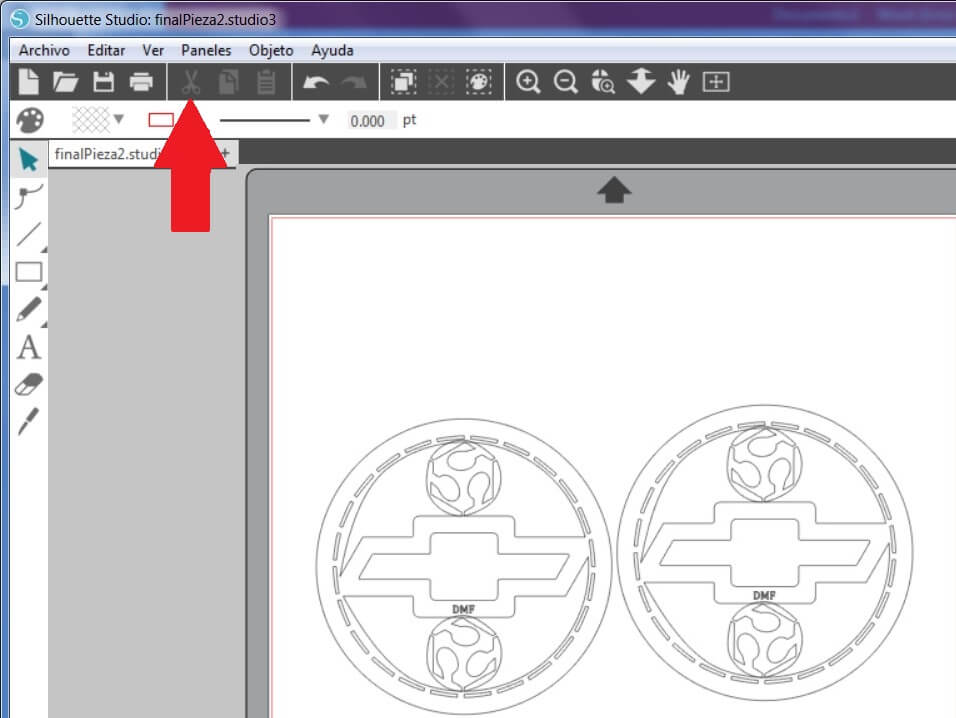Open the Editar menu
The height and width of the screenshot is (718, 956).
tap(106, 51)
